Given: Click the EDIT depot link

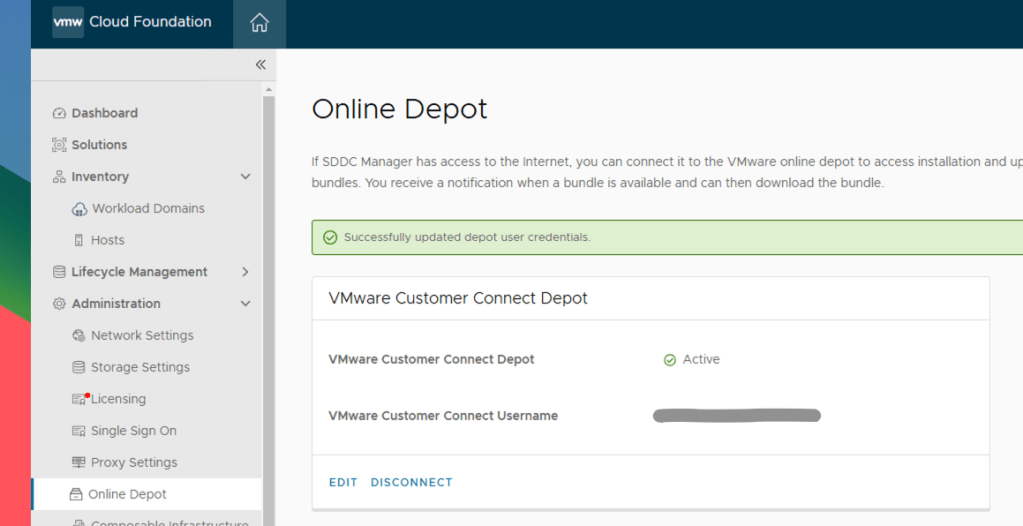Looking at the screenshot, I should point(343,483).
